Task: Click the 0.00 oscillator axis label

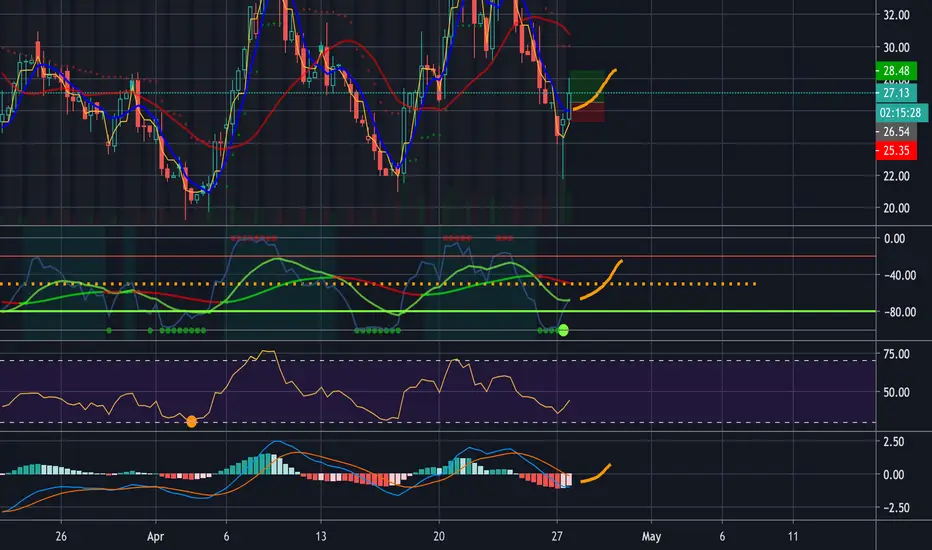Action: click(895, 239)
